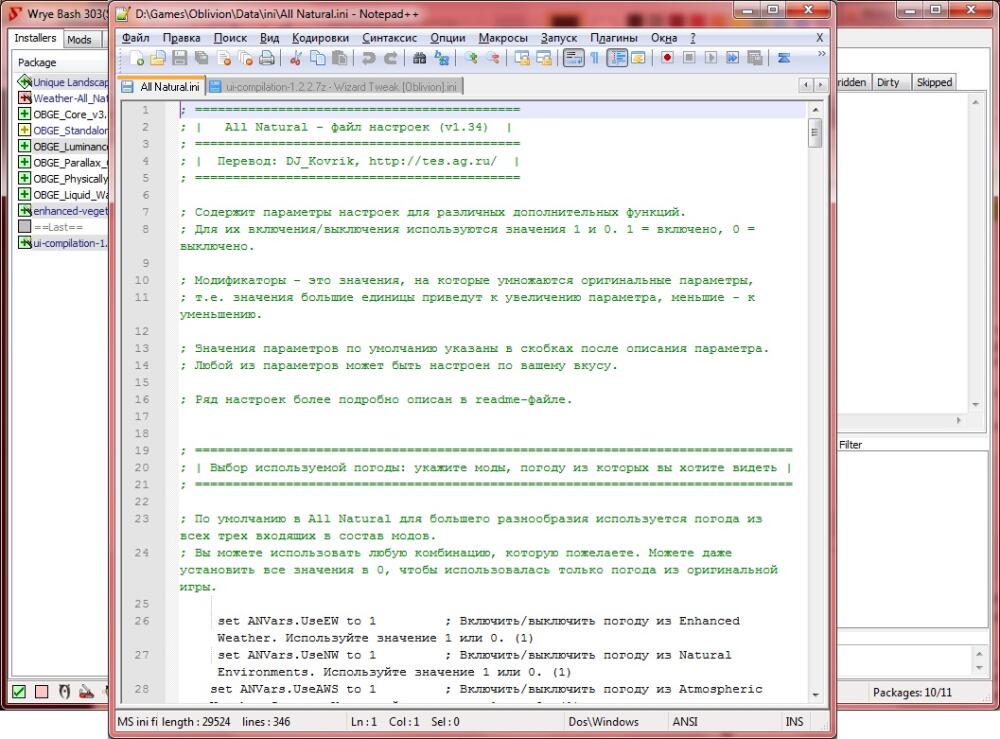Click the tab bar scroll-left arrow
This screenshot has width=1000, height=739.
tap(806, 84)
